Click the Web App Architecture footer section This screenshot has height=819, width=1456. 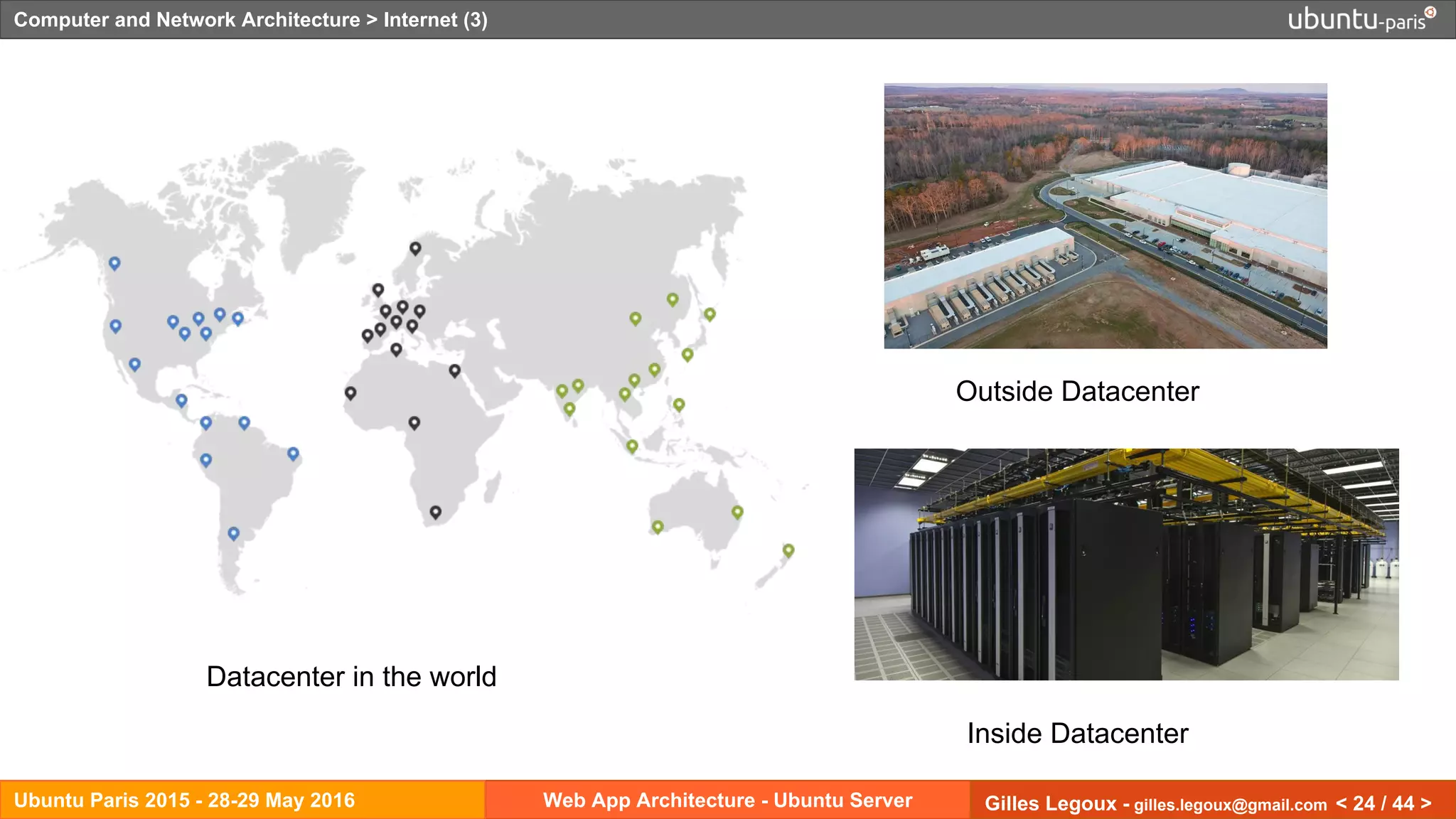[x=727, y=801]
